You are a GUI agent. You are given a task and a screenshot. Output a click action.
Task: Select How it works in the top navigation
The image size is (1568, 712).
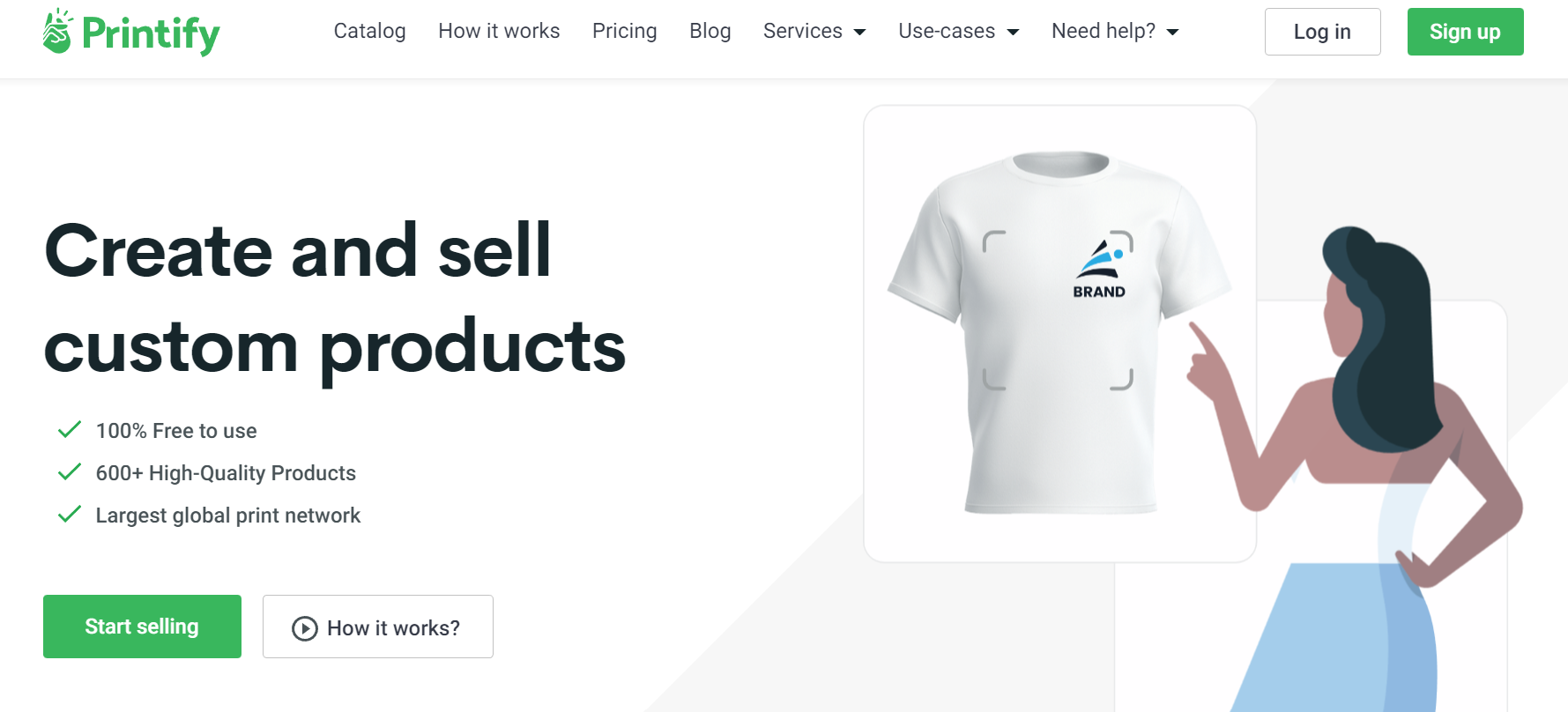point(499,32)
